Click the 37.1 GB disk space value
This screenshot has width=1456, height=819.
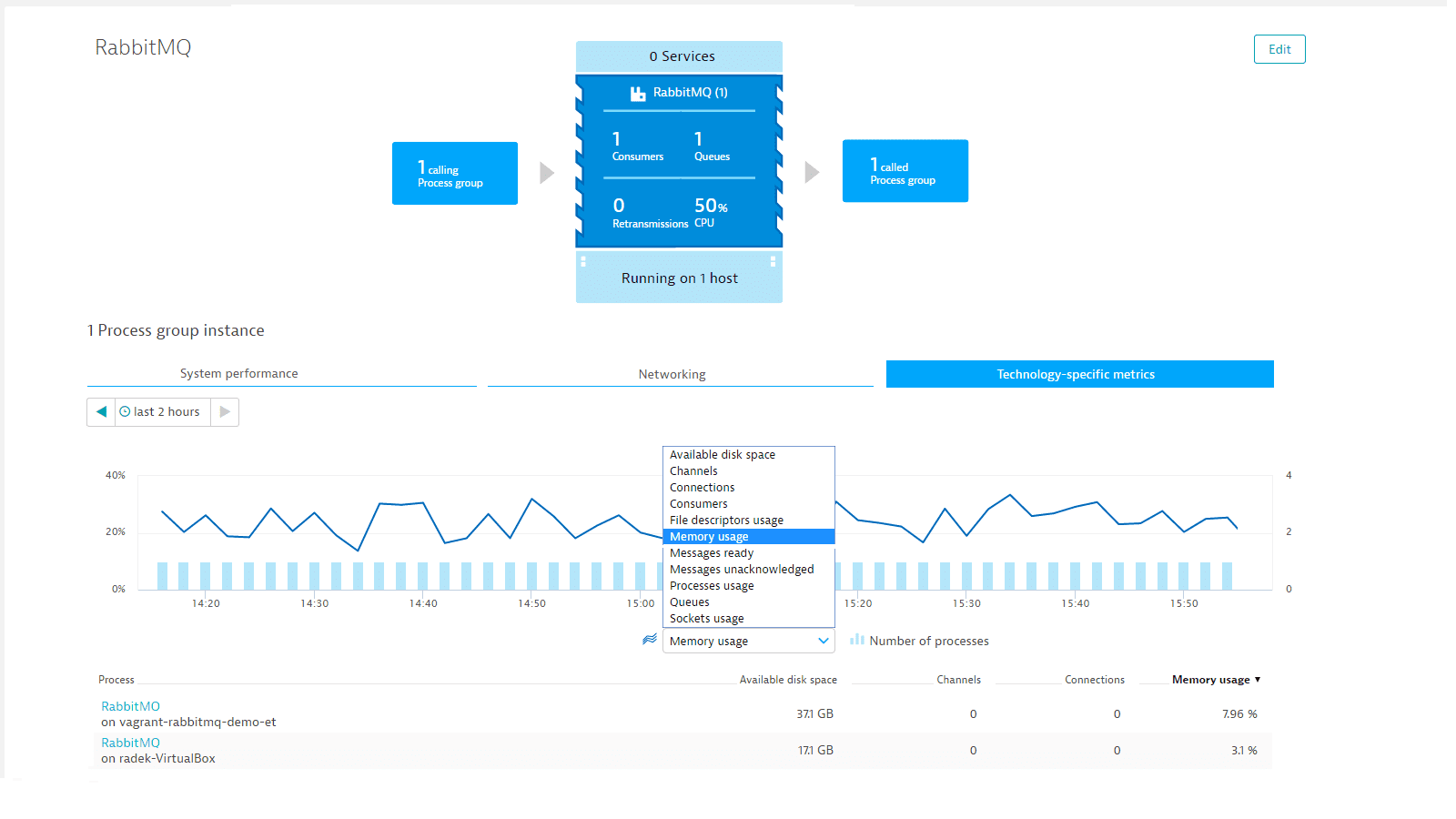point(814,714)
